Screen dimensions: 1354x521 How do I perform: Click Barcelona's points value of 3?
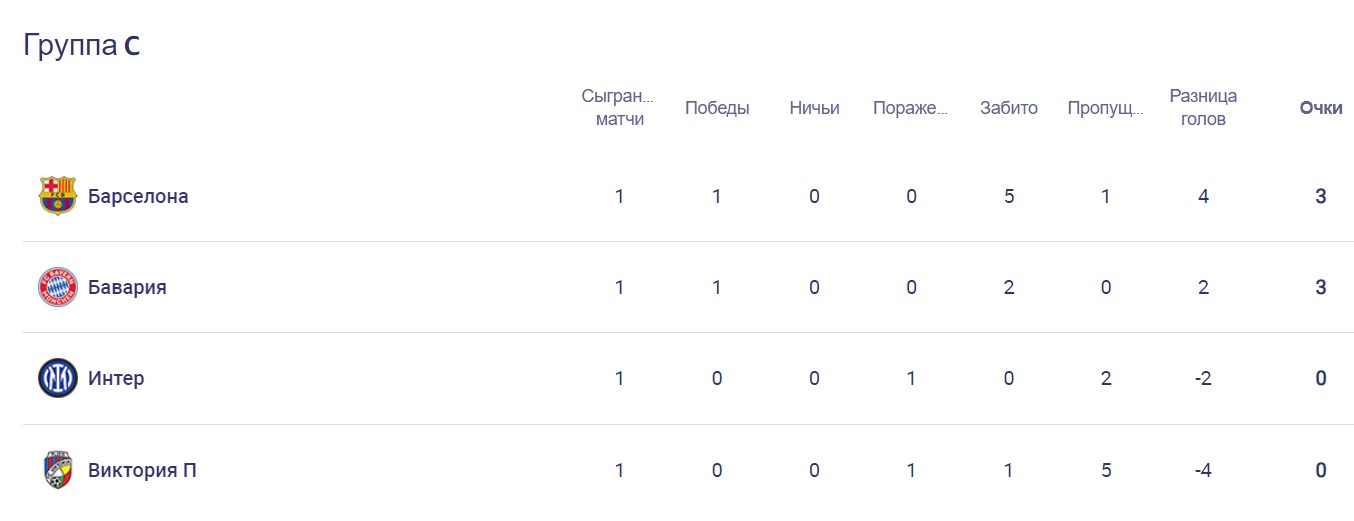[x=1320, y=196]
